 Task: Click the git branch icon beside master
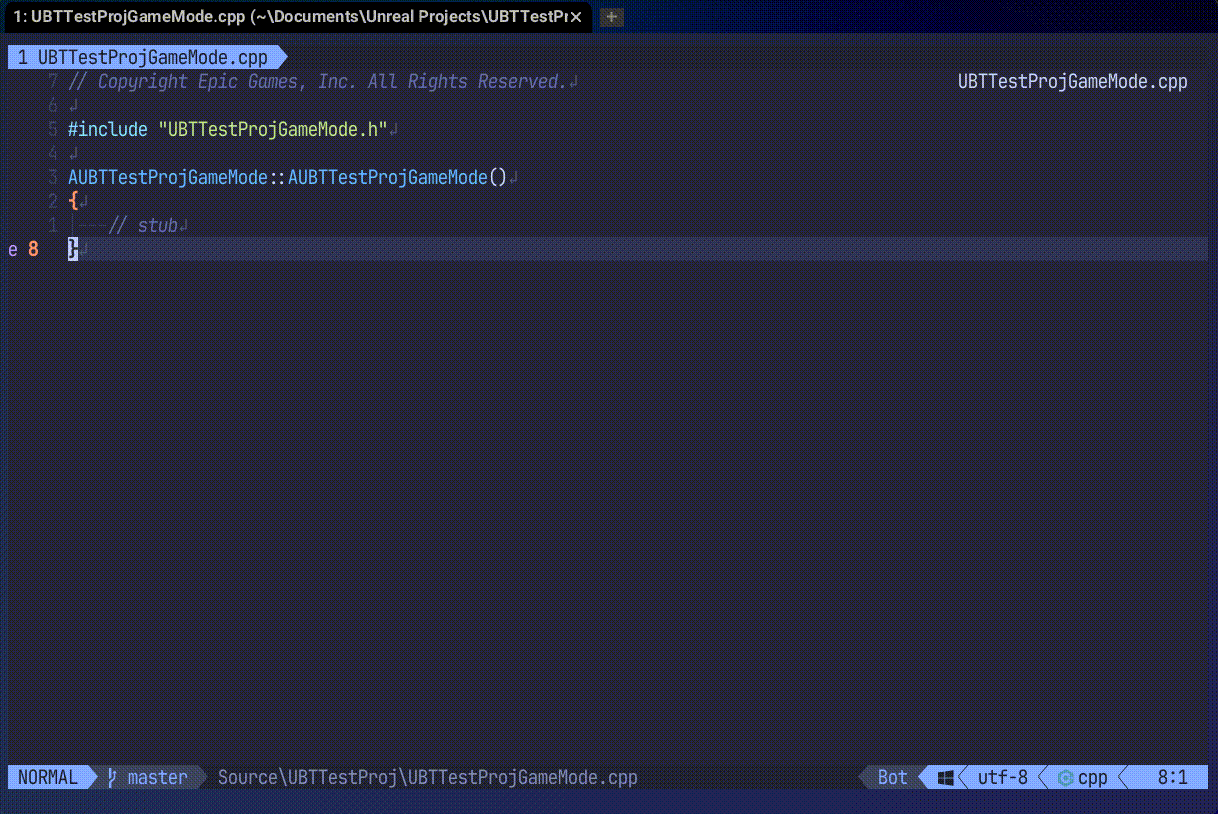113,777
